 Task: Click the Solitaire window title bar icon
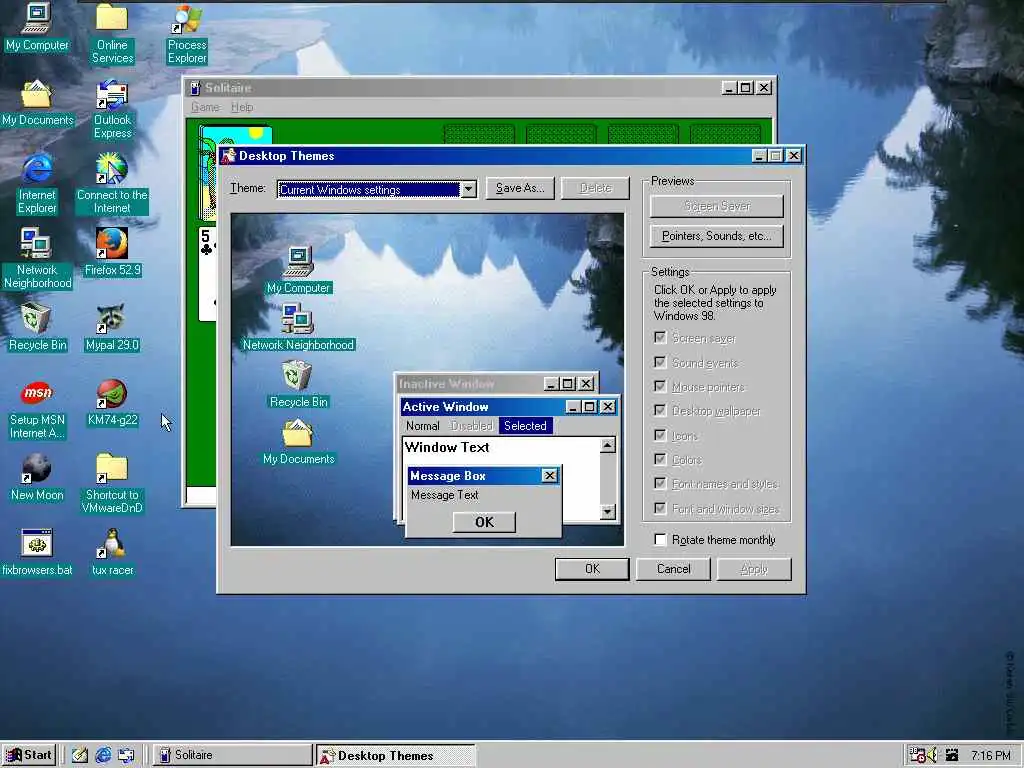195,88
